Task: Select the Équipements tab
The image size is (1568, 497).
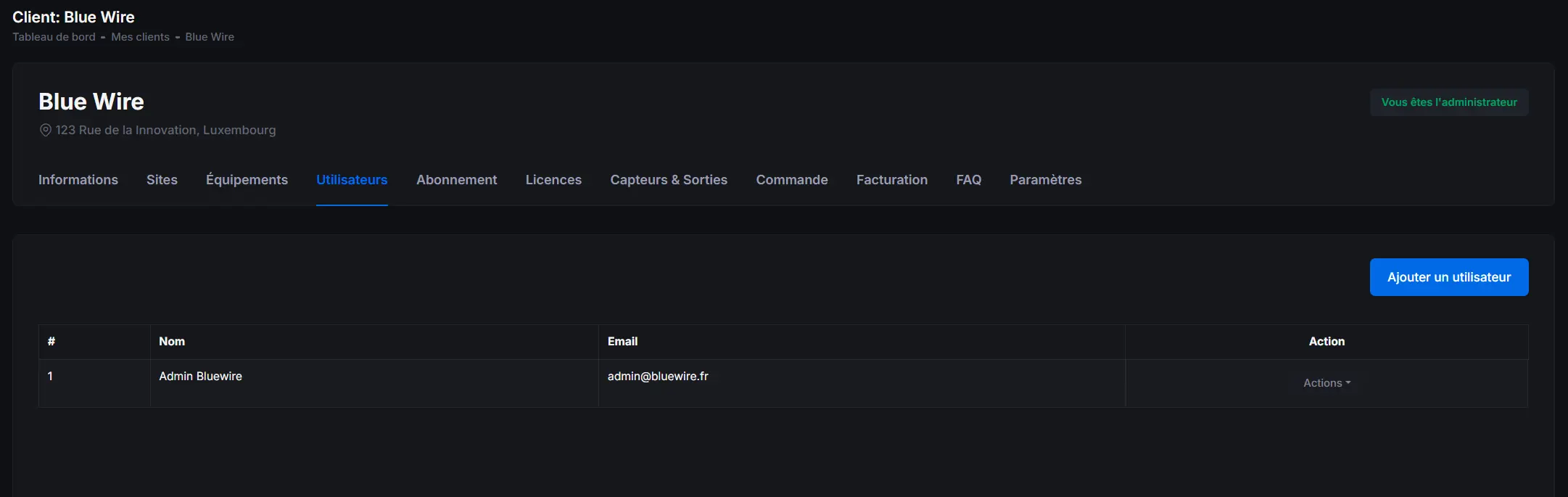Action: click(247, 180)
